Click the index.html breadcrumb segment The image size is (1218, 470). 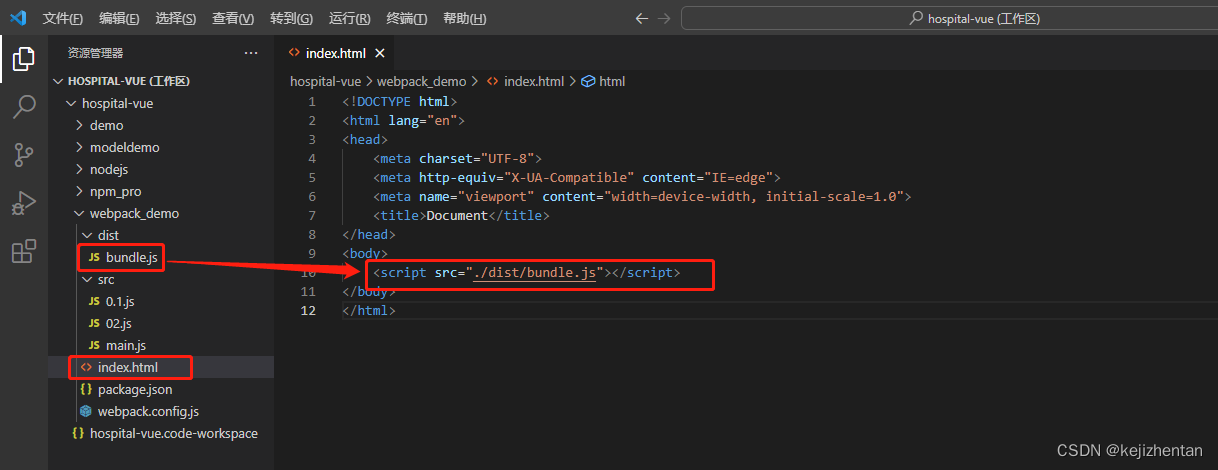coord(533,81)
